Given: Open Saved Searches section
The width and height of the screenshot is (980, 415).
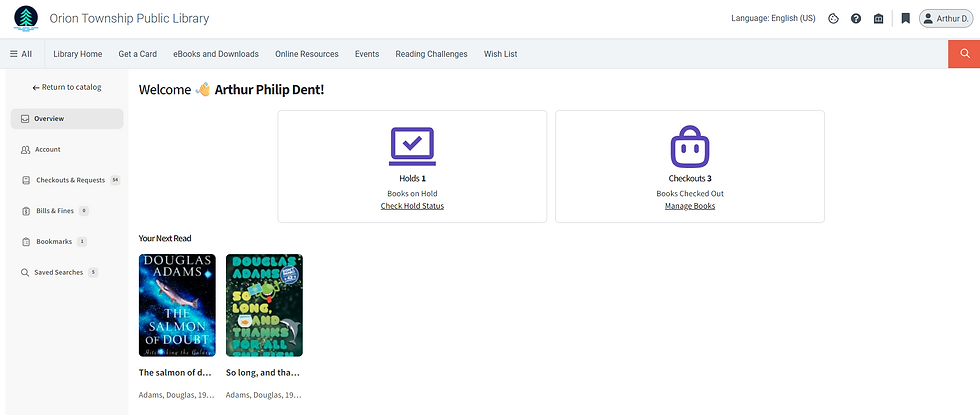Looking at the screenshot, I should tap(67, 272).
